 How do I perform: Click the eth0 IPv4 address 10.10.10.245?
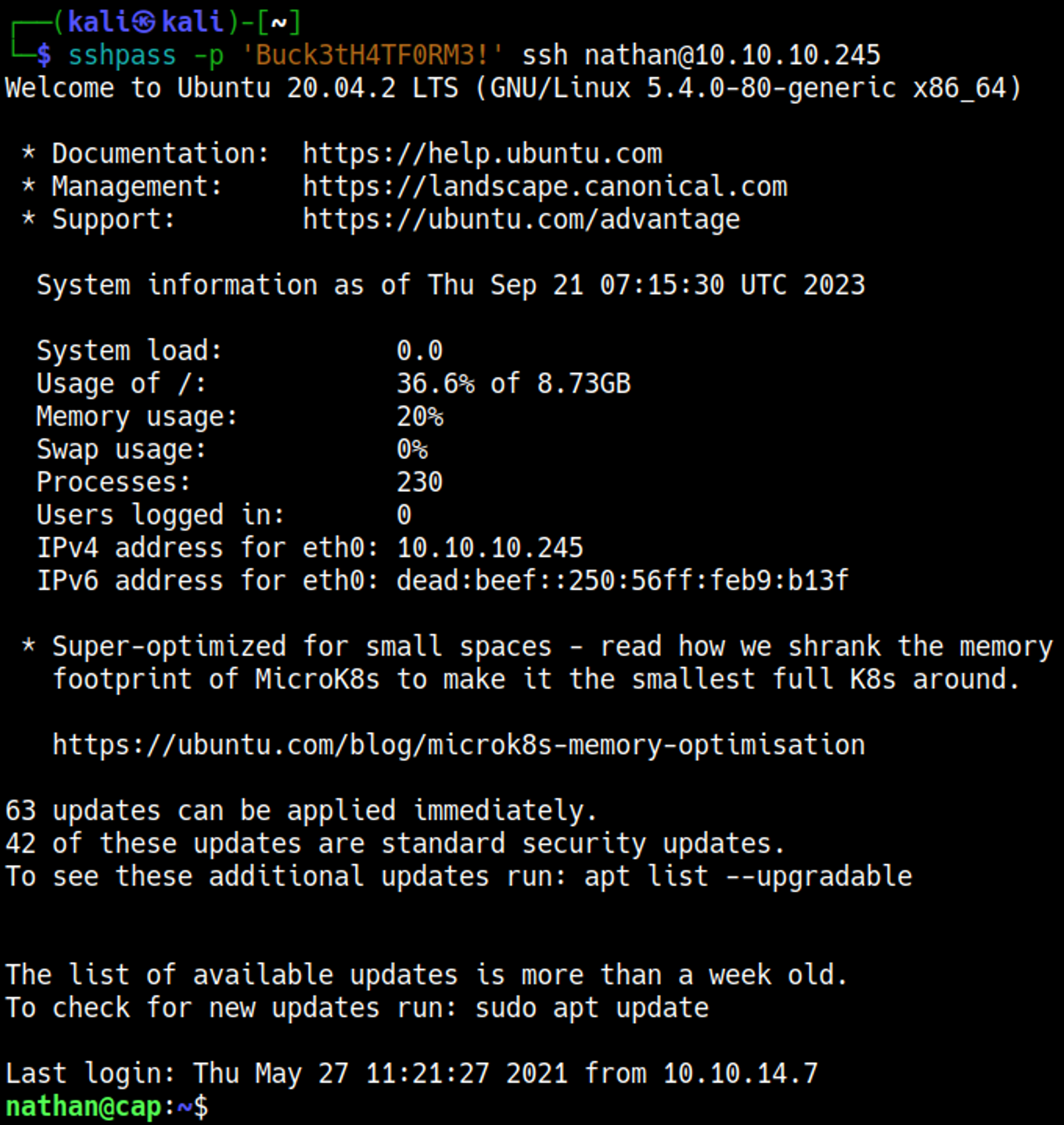click(x=489, y=548)
